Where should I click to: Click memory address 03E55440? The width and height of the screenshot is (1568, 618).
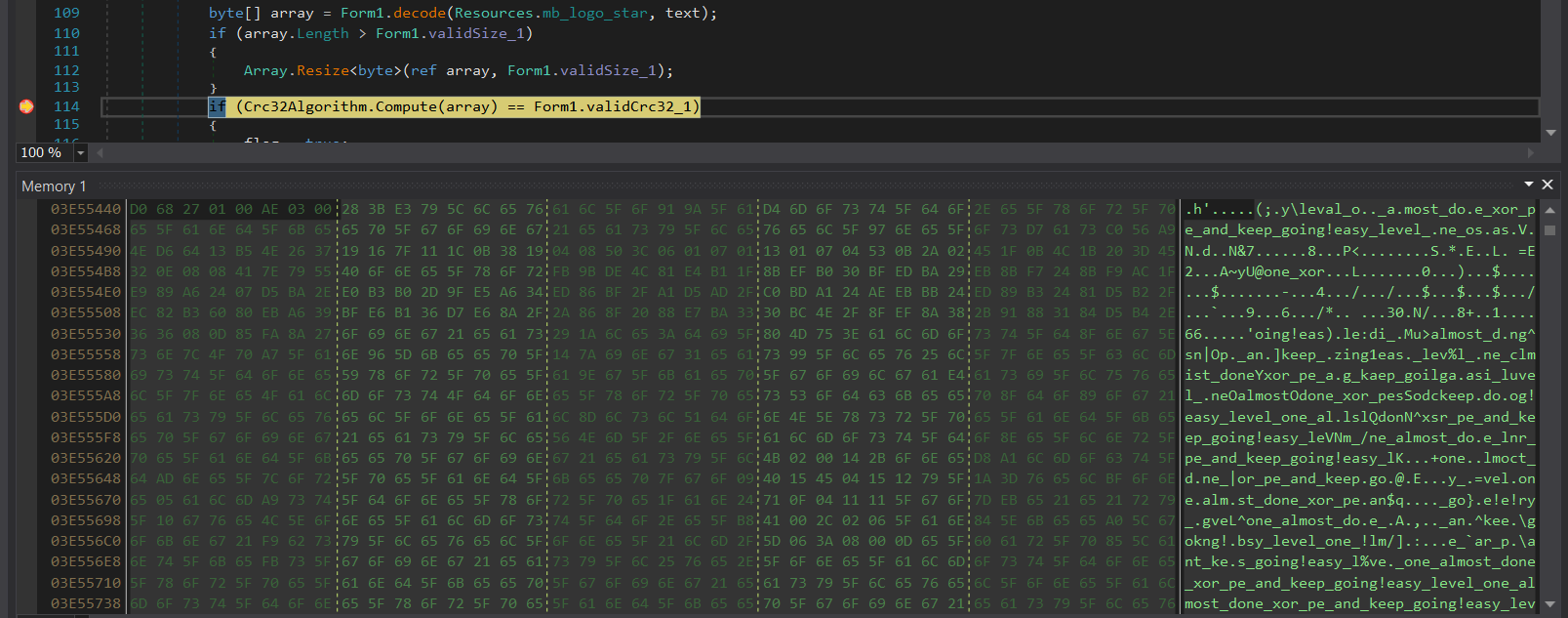click(x=86, y=209)
